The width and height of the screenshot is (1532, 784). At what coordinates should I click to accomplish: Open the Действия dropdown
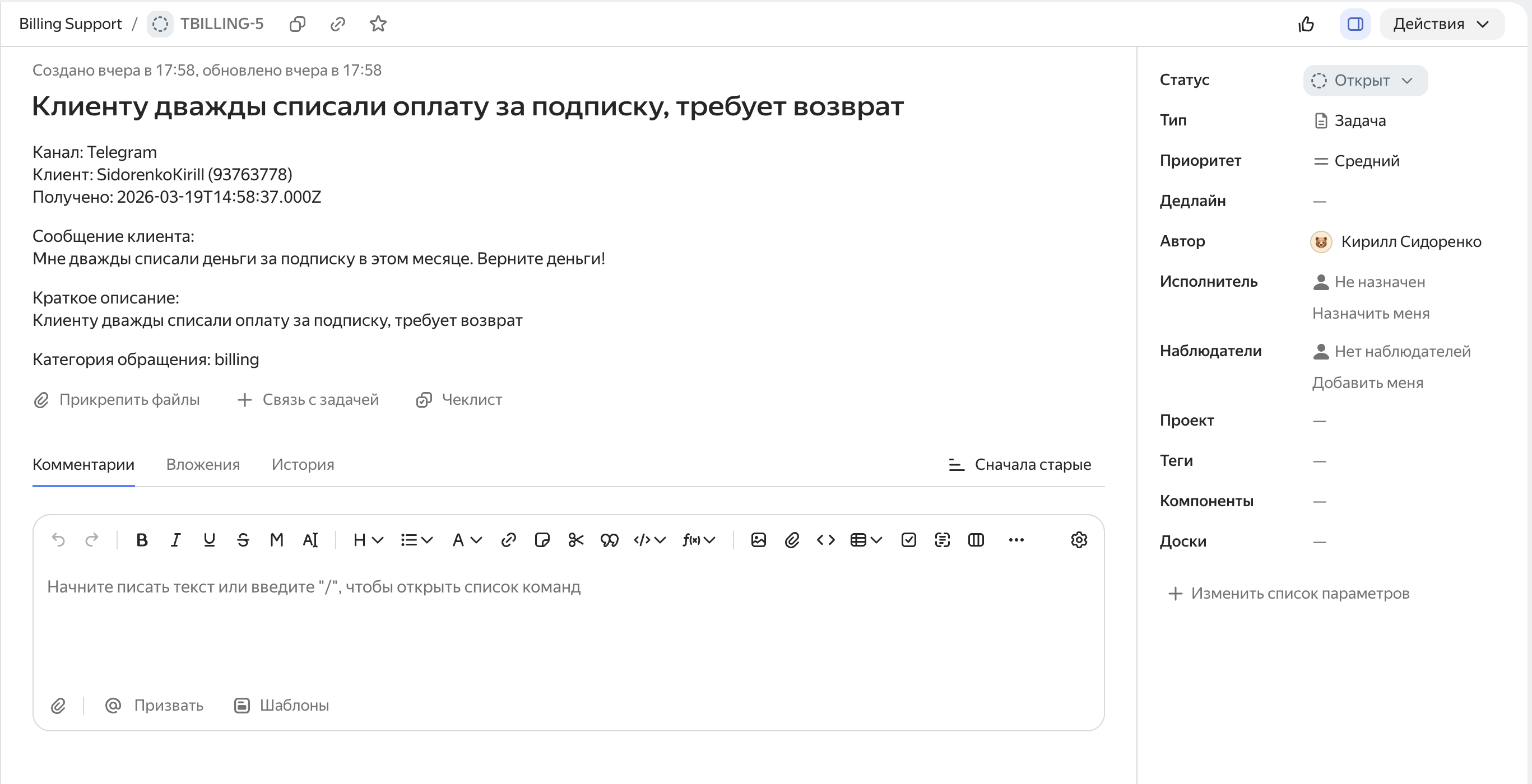click(x=1442, y=24)
